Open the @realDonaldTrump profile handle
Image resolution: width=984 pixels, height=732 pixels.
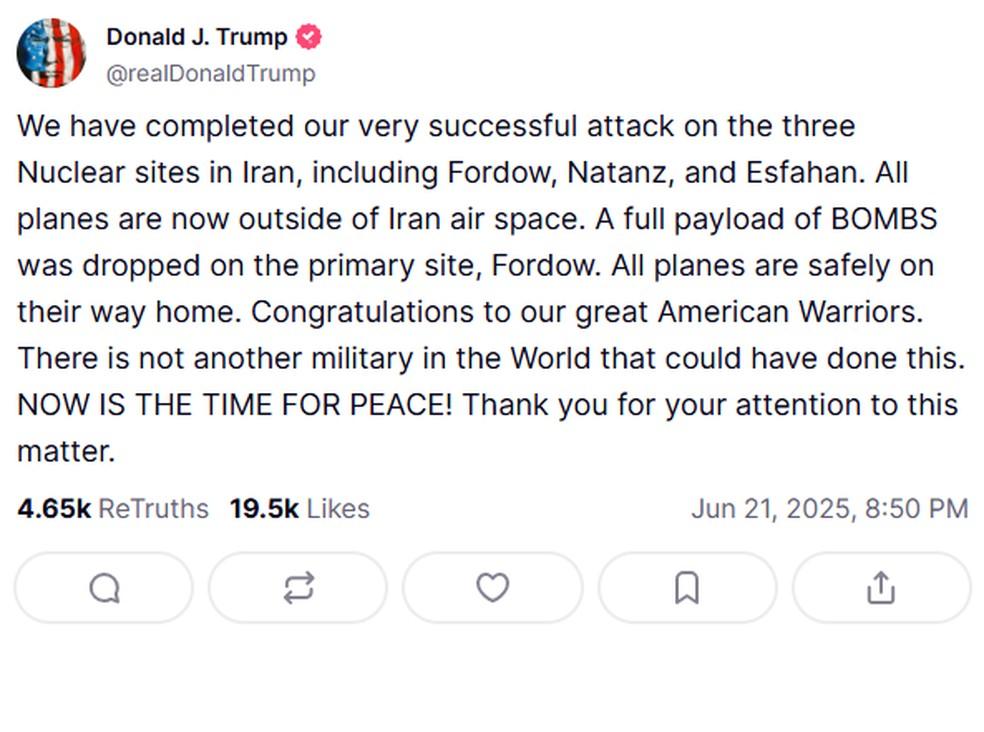tap(211, 73)
